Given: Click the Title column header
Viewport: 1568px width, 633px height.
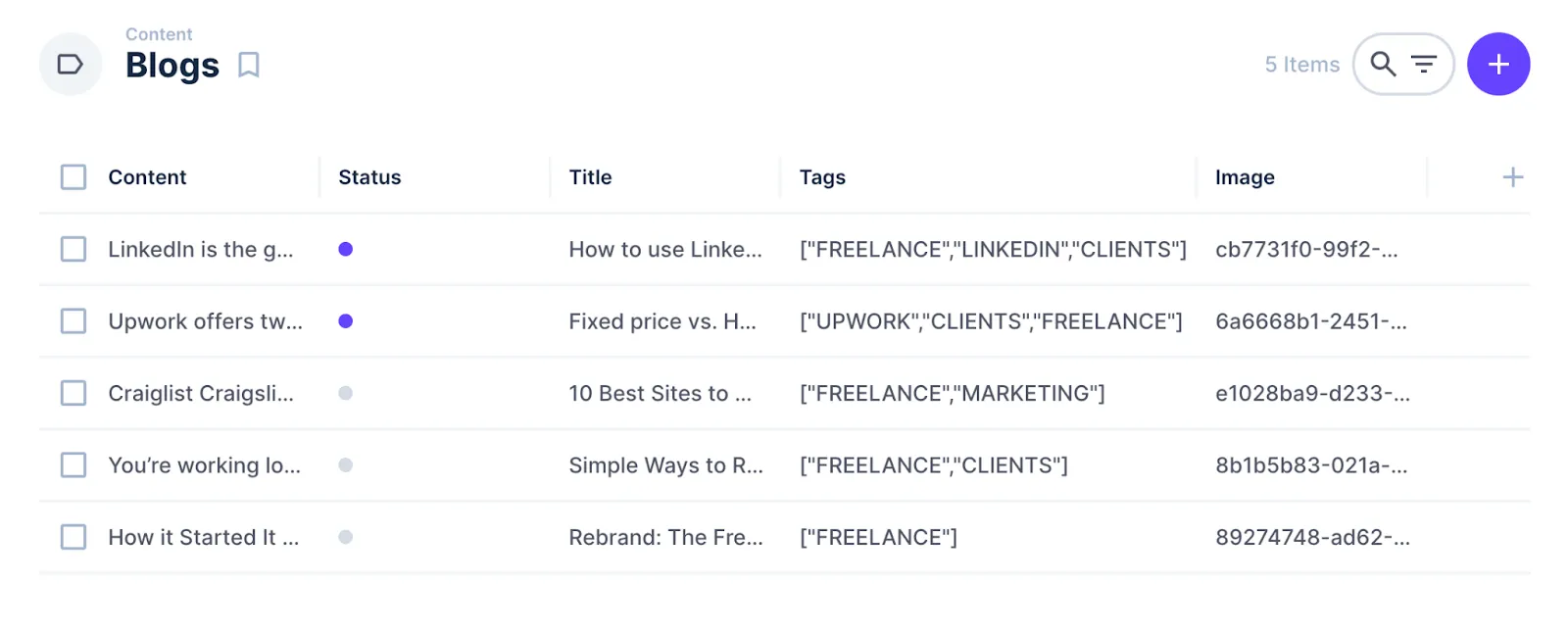Looking at the screenshot, I should [x=590, y=176].
